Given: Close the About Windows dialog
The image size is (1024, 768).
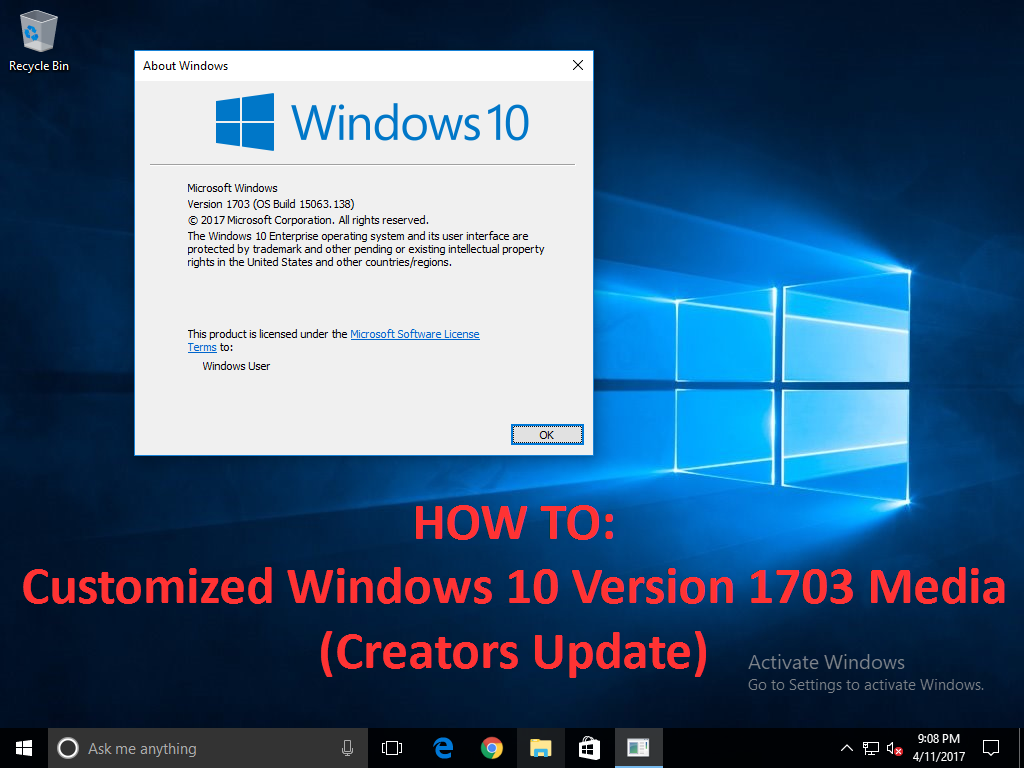Looking at the screenshot, I should click(x=577, y=65).
